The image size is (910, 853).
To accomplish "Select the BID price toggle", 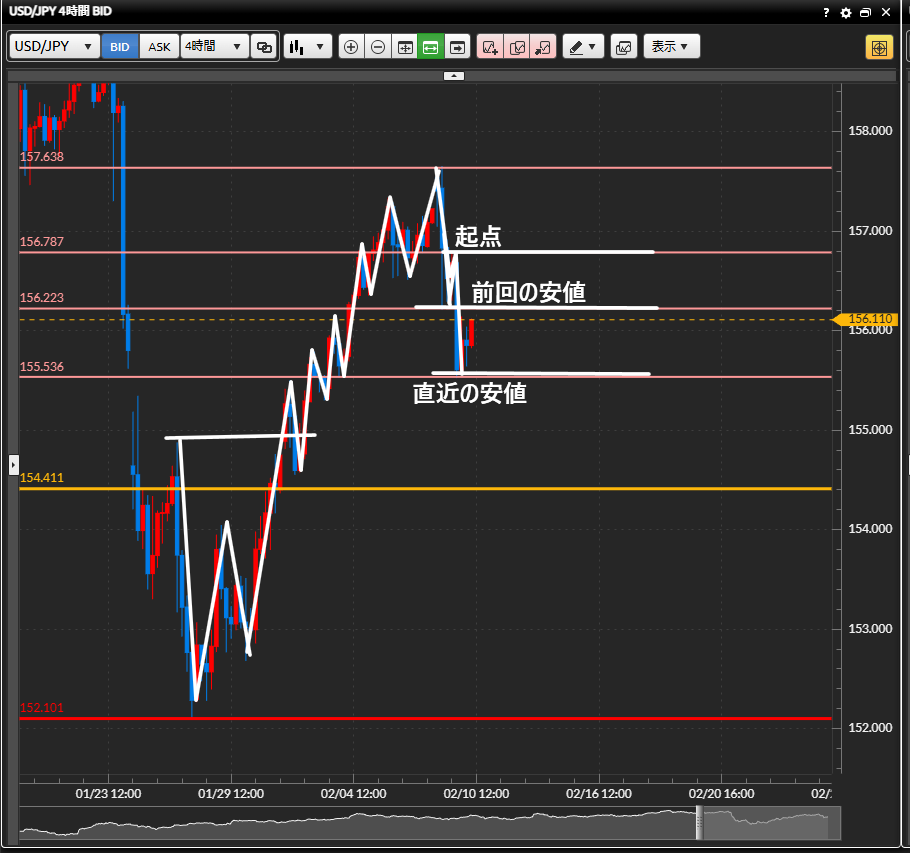I will (120, 47).
